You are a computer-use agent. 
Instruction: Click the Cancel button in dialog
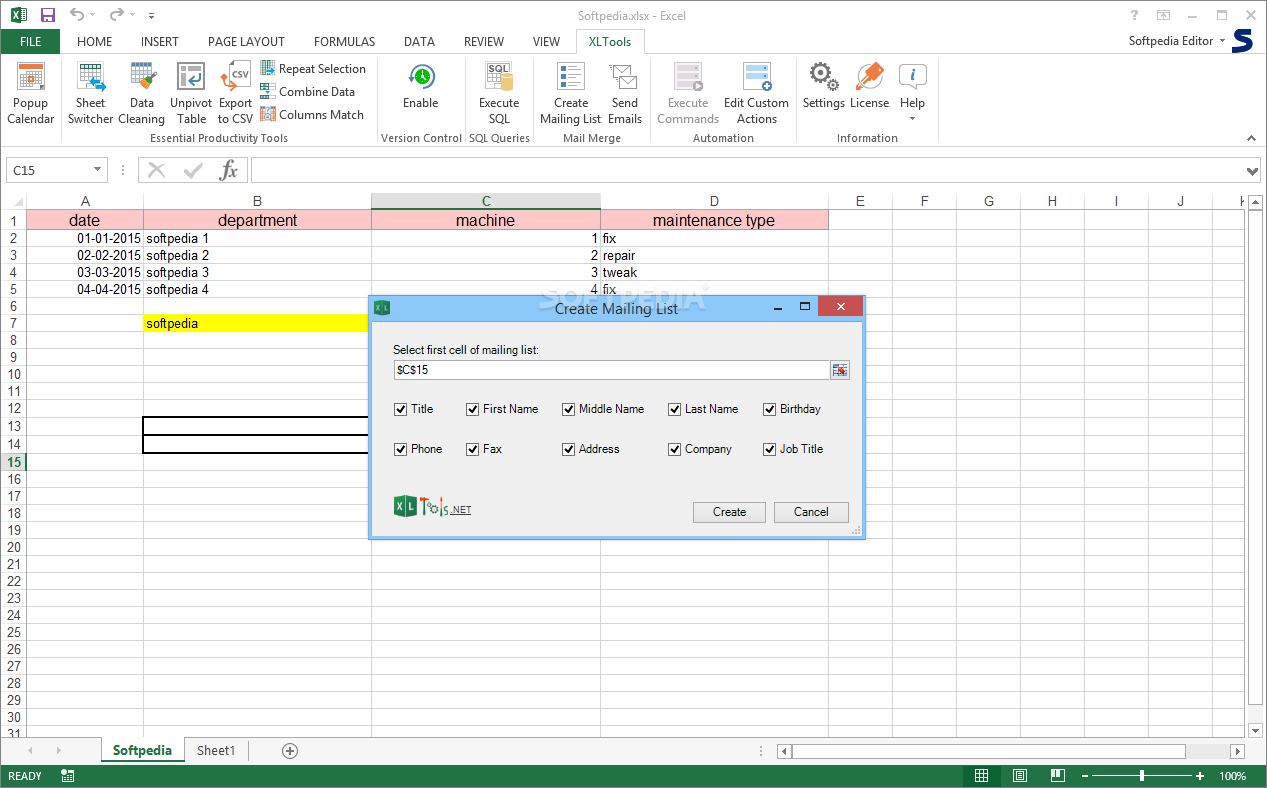[x=811, y=512]
